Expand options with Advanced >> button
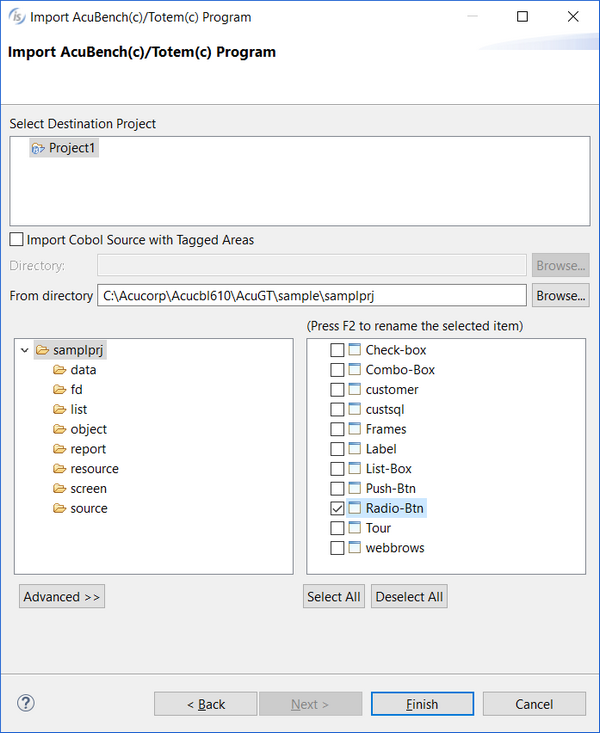Screen dimensions: 600x733 pos(62,596)
